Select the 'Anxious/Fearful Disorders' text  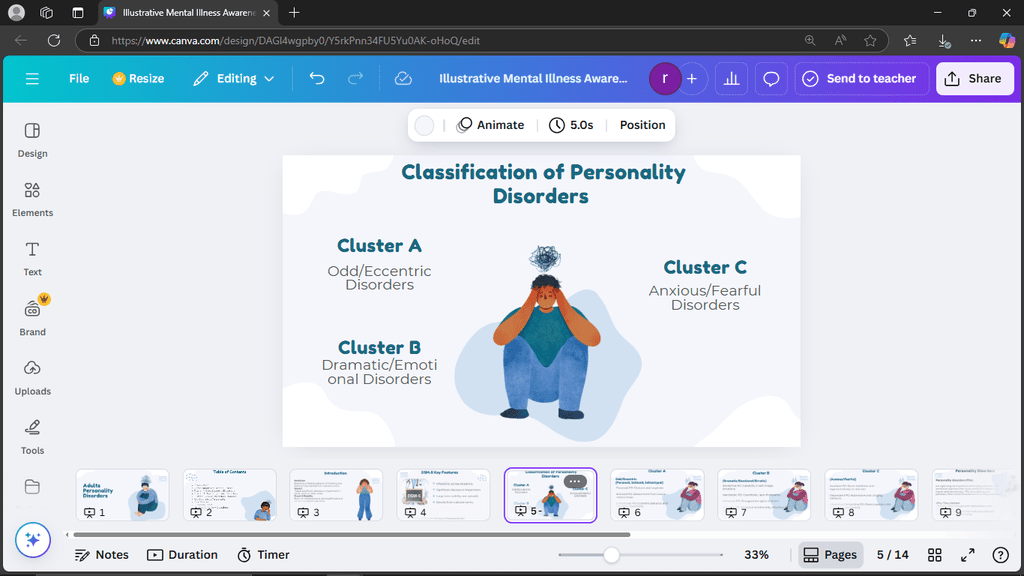(x=705, y=297)
